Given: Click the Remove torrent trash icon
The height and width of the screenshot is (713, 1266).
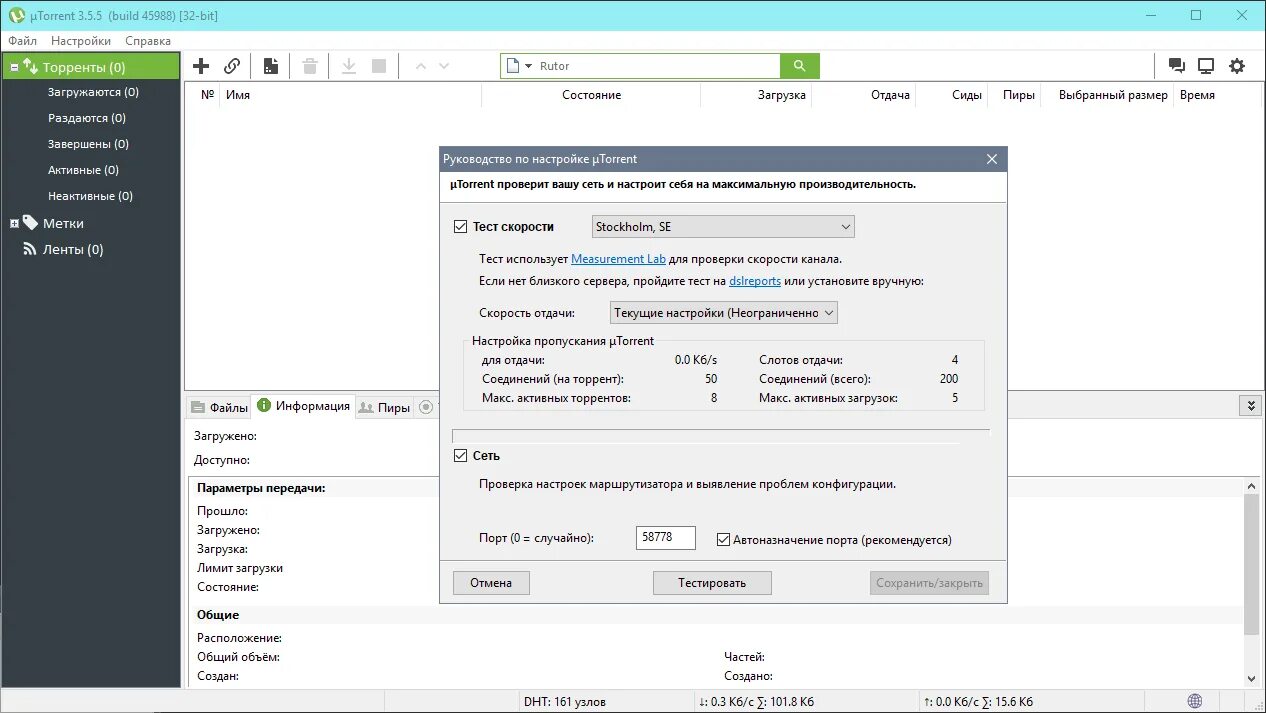Looking at the screenshot, I should point(310,66).
